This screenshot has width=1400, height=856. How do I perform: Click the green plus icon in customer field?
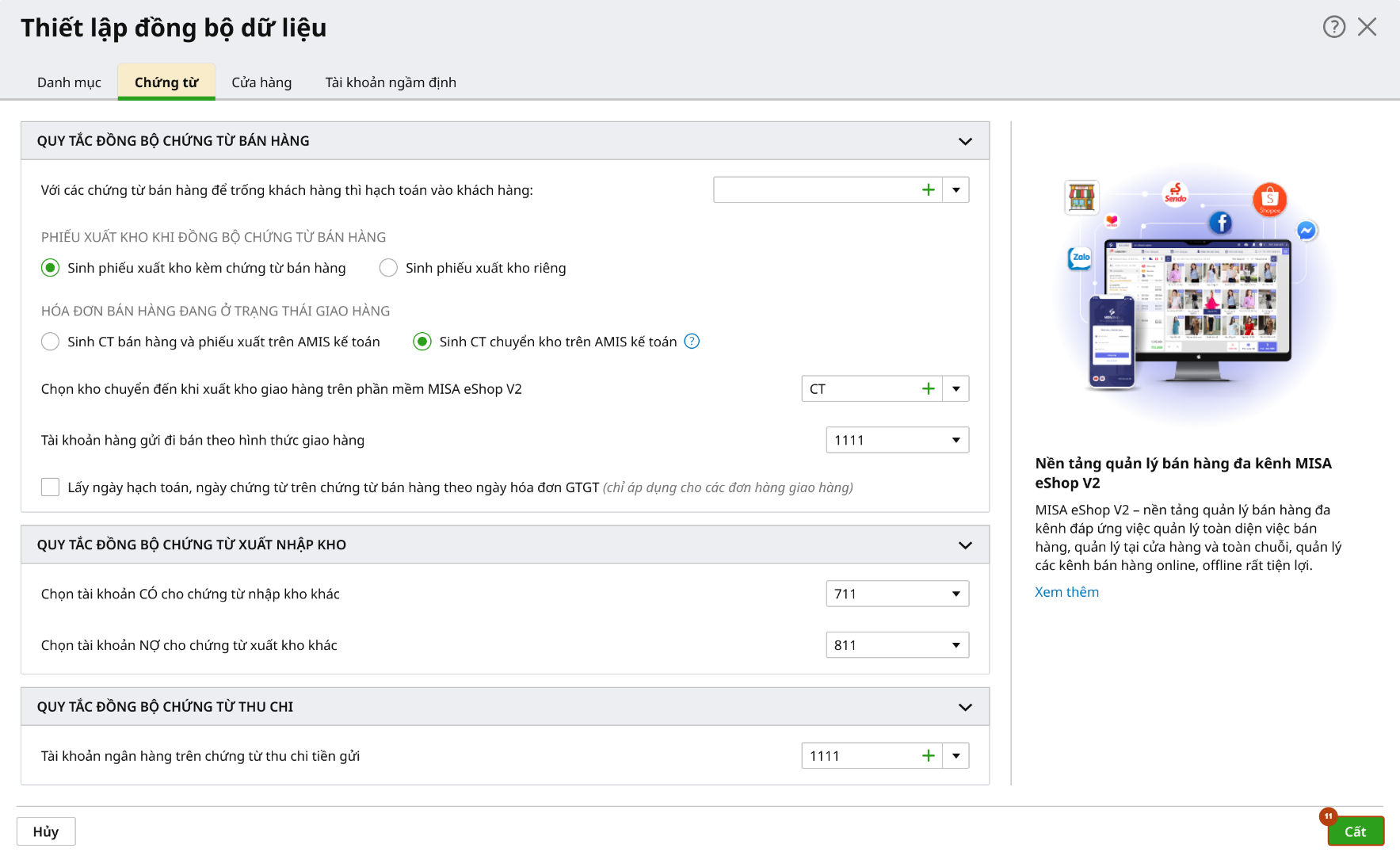click(x=929, y=190)
